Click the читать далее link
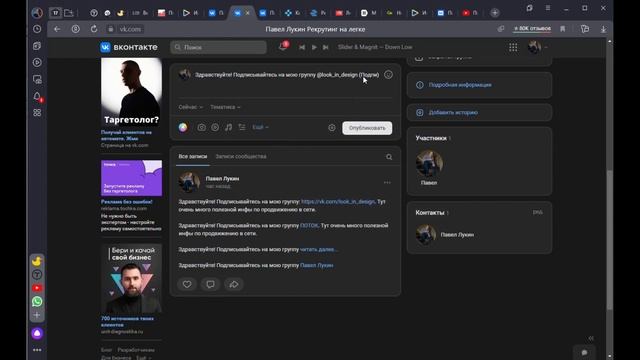This screenshot has width=640, height=360. (319, 249)
